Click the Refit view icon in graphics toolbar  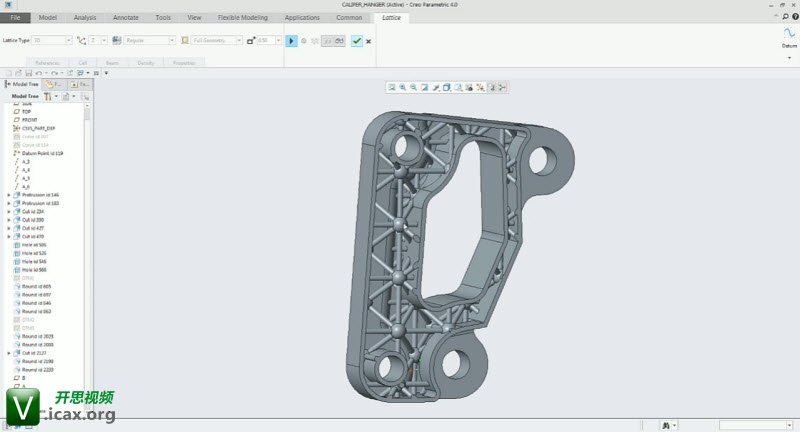(x=392, y=87)
